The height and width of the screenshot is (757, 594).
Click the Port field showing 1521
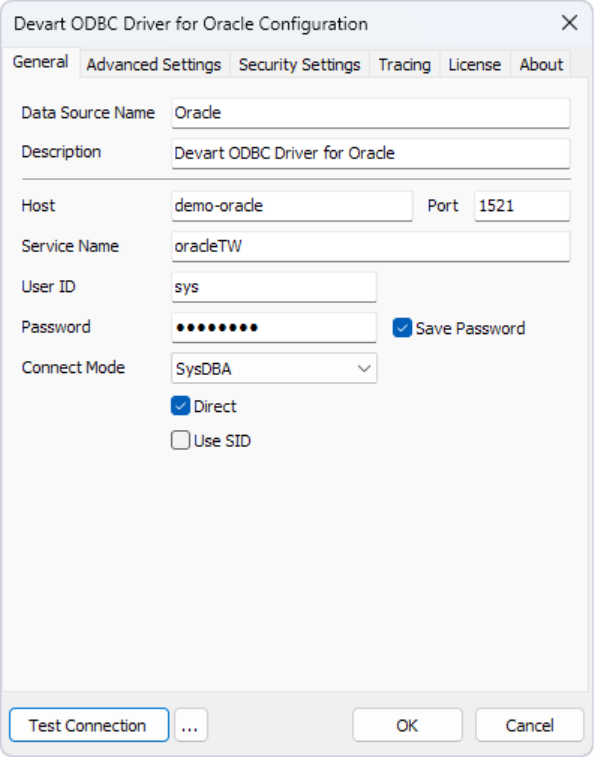pyautogui.click(x=522, y=206)
